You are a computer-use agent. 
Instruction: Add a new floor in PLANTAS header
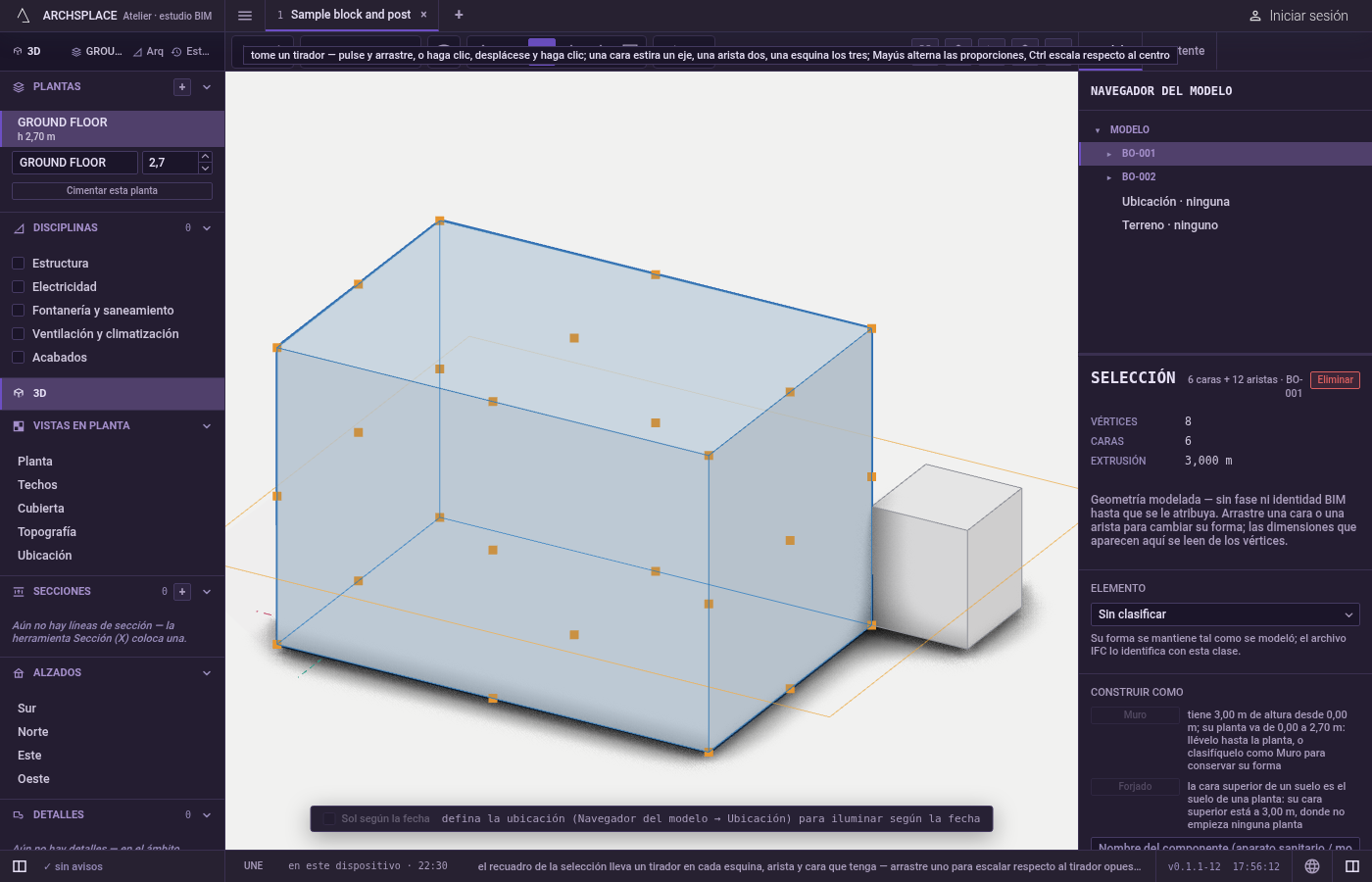tap(182, 87)
